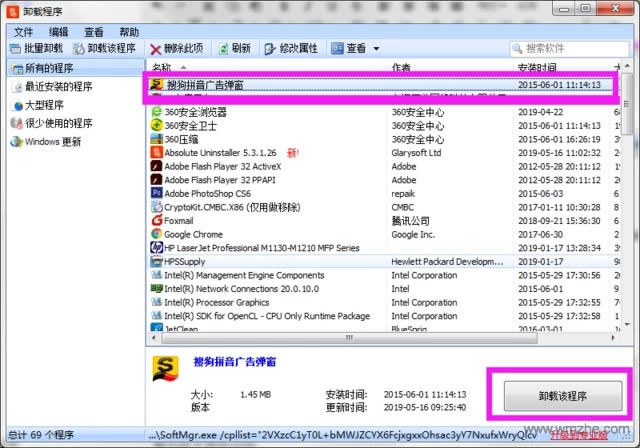Viewport: 640px width, 448px height.
Task: Click Intel SDK for OpenCL icon
Action: 157,315
